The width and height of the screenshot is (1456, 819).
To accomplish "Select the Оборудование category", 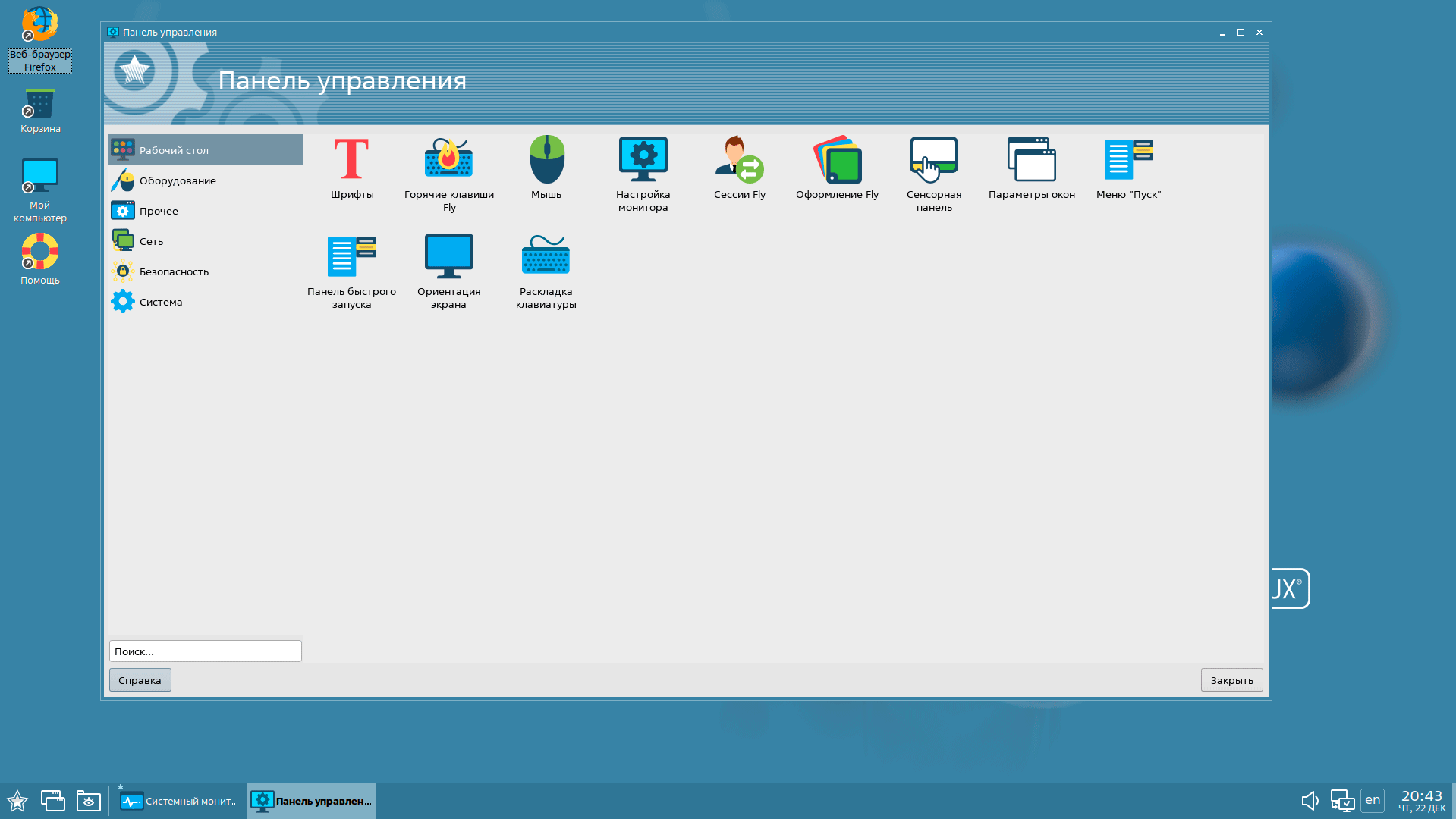I will (x=206, y=180).
